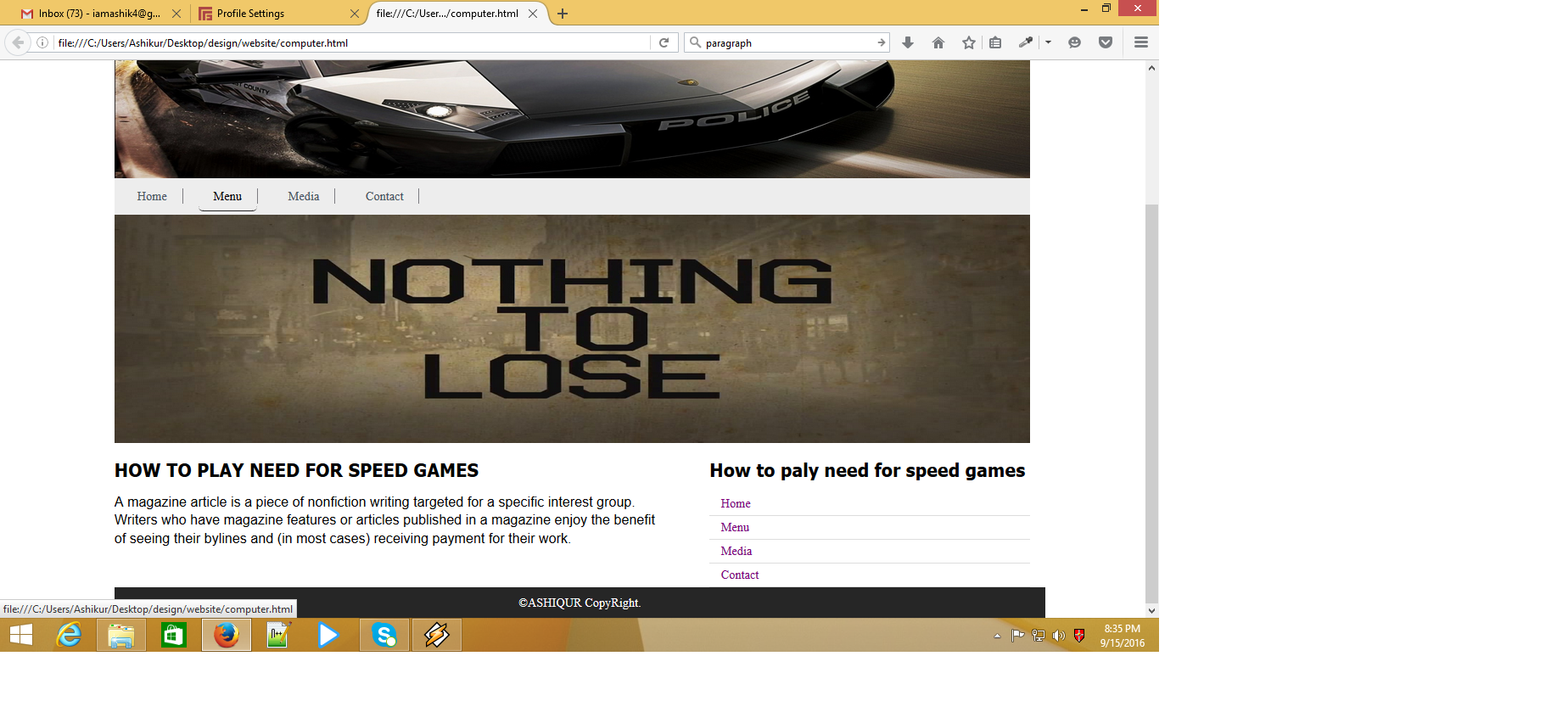The height and width of the screenshot is (701, 1568).
Task: Open the volume speaker tray icon
Action: tap(1059, 636)
